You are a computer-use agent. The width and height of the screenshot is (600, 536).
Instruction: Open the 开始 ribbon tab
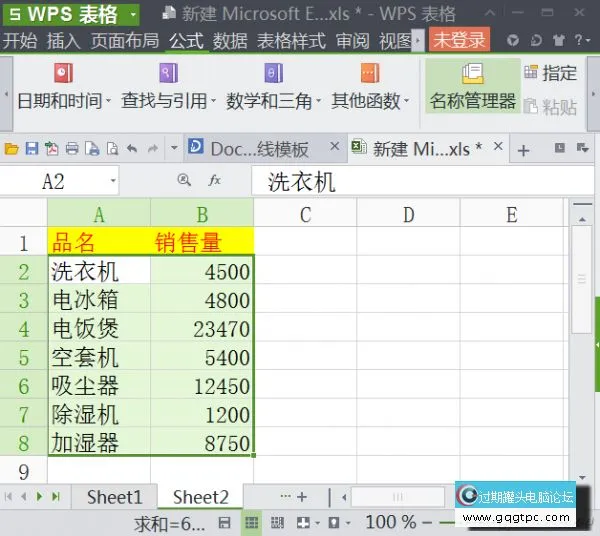pos(20,41)
